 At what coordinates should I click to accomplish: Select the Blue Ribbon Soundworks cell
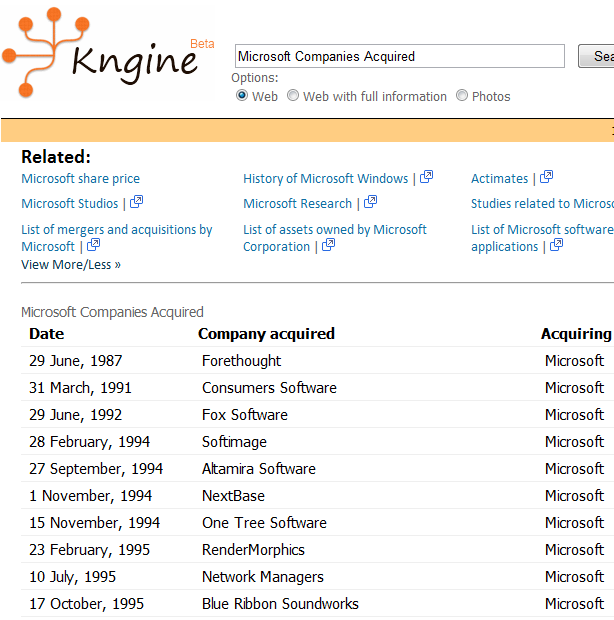[280, 604]
